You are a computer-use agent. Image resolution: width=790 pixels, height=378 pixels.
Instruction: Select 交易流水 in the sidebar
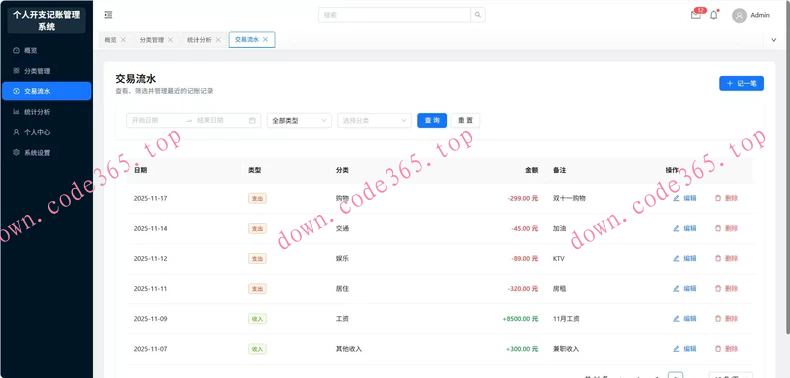[46, 91]
